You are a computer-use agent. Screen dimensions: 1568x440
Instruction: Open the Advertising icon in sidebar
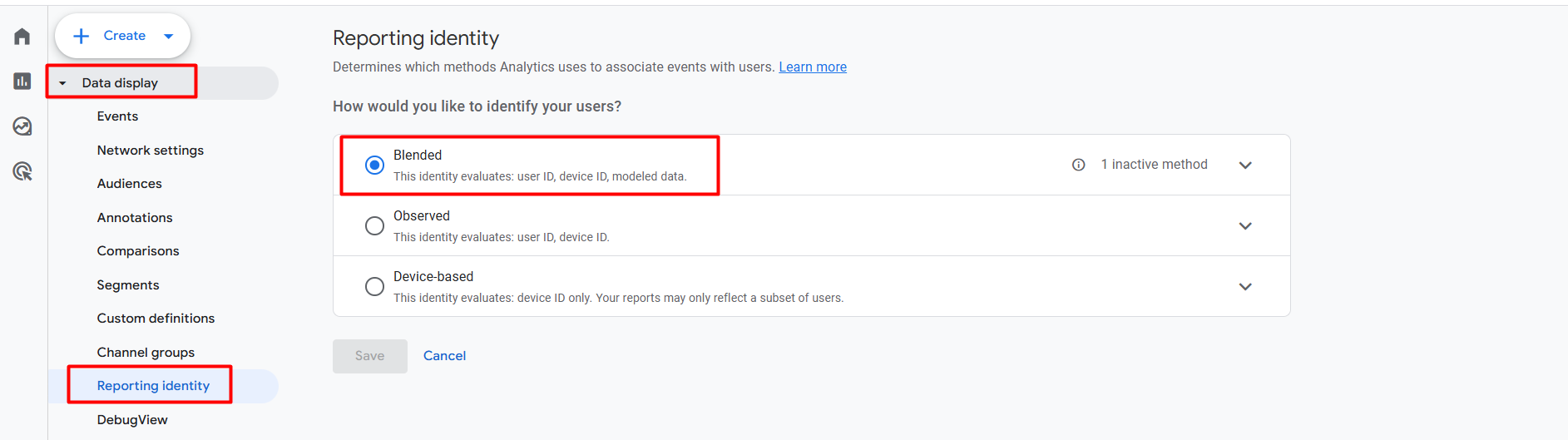(22, 171)
